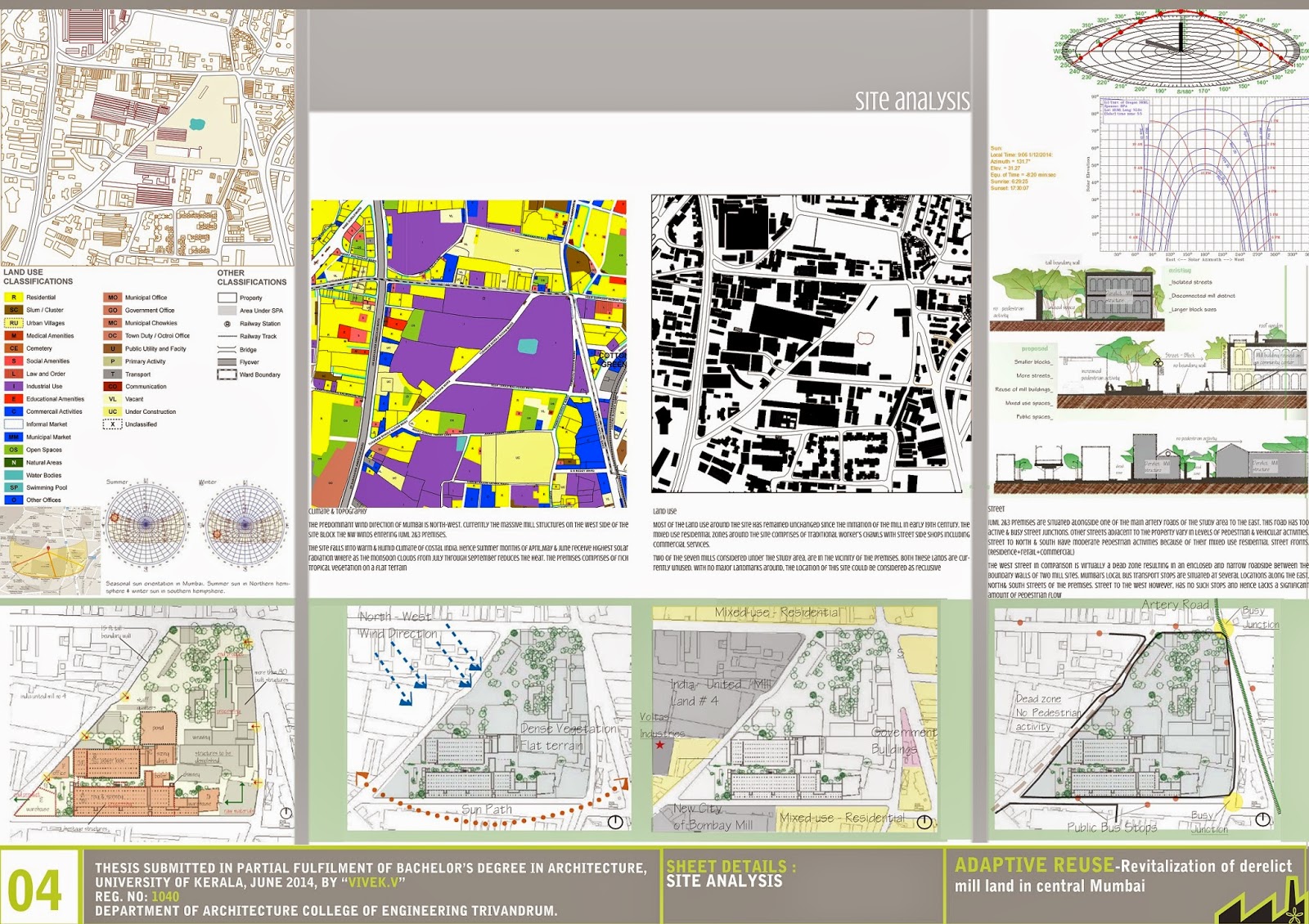Click the registration number 1040
Image resolution: width=1309 pixels, height=924 pixels.
(165, 896)
